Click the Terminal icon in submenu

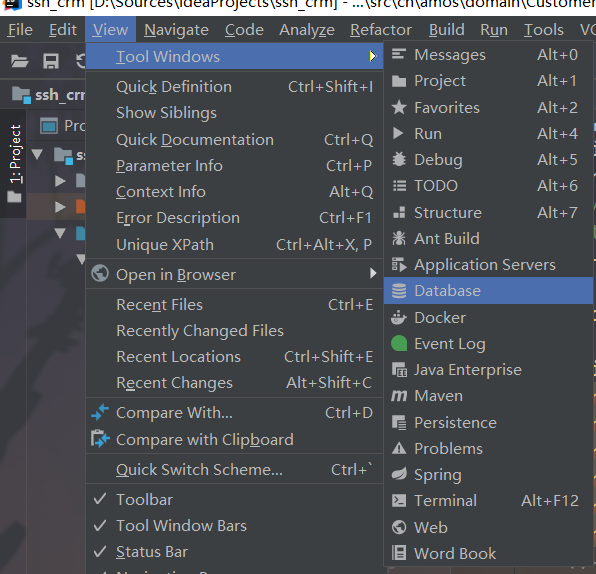pyautogui.click(x=399, y=501)
